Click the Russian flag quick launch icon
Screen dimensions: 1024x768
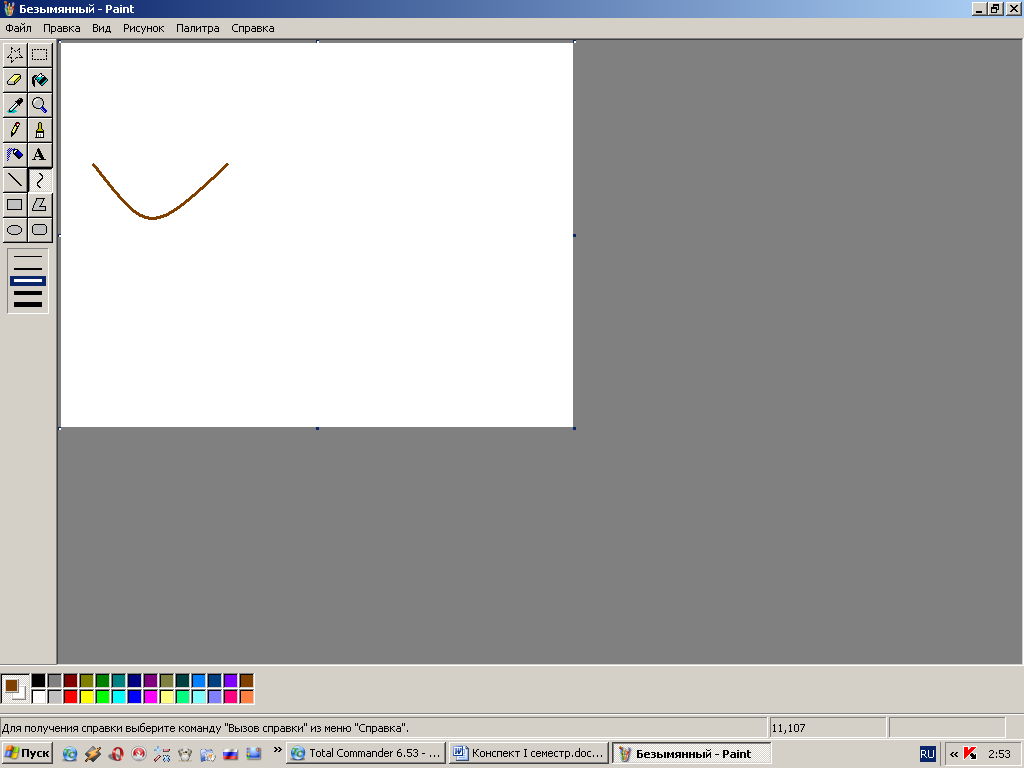tap(231, 754)
